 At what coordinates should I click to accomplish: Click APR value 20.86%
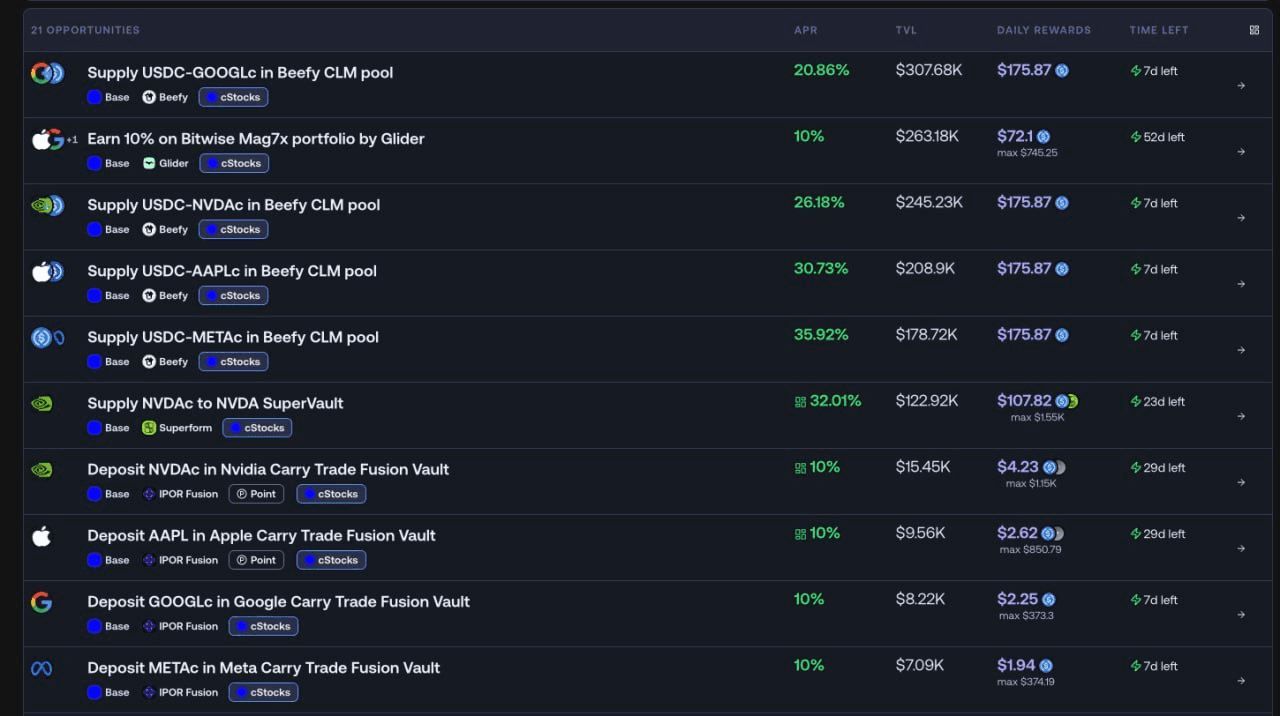tap(821, 70)
